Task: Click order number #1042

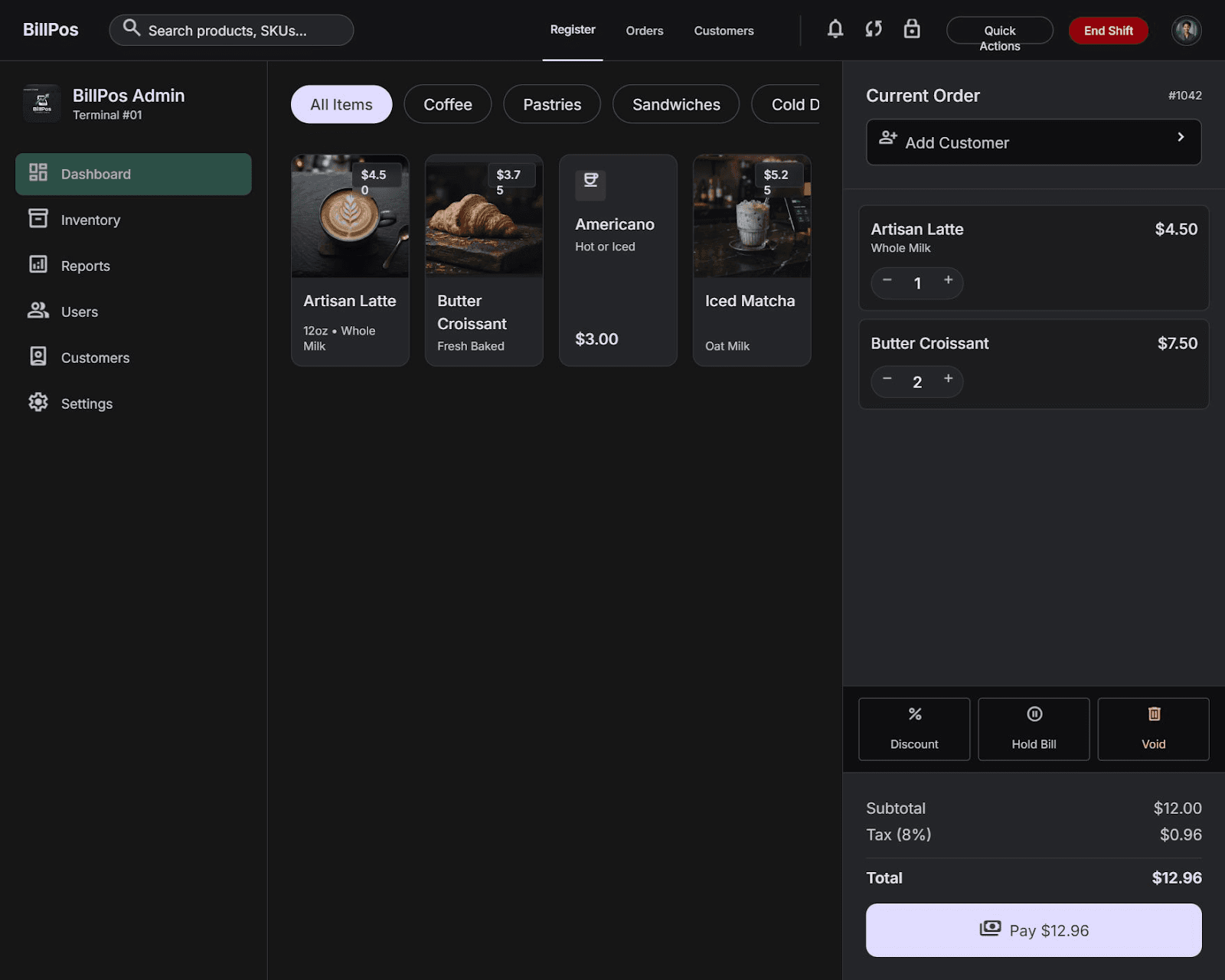Action: 1184,96
